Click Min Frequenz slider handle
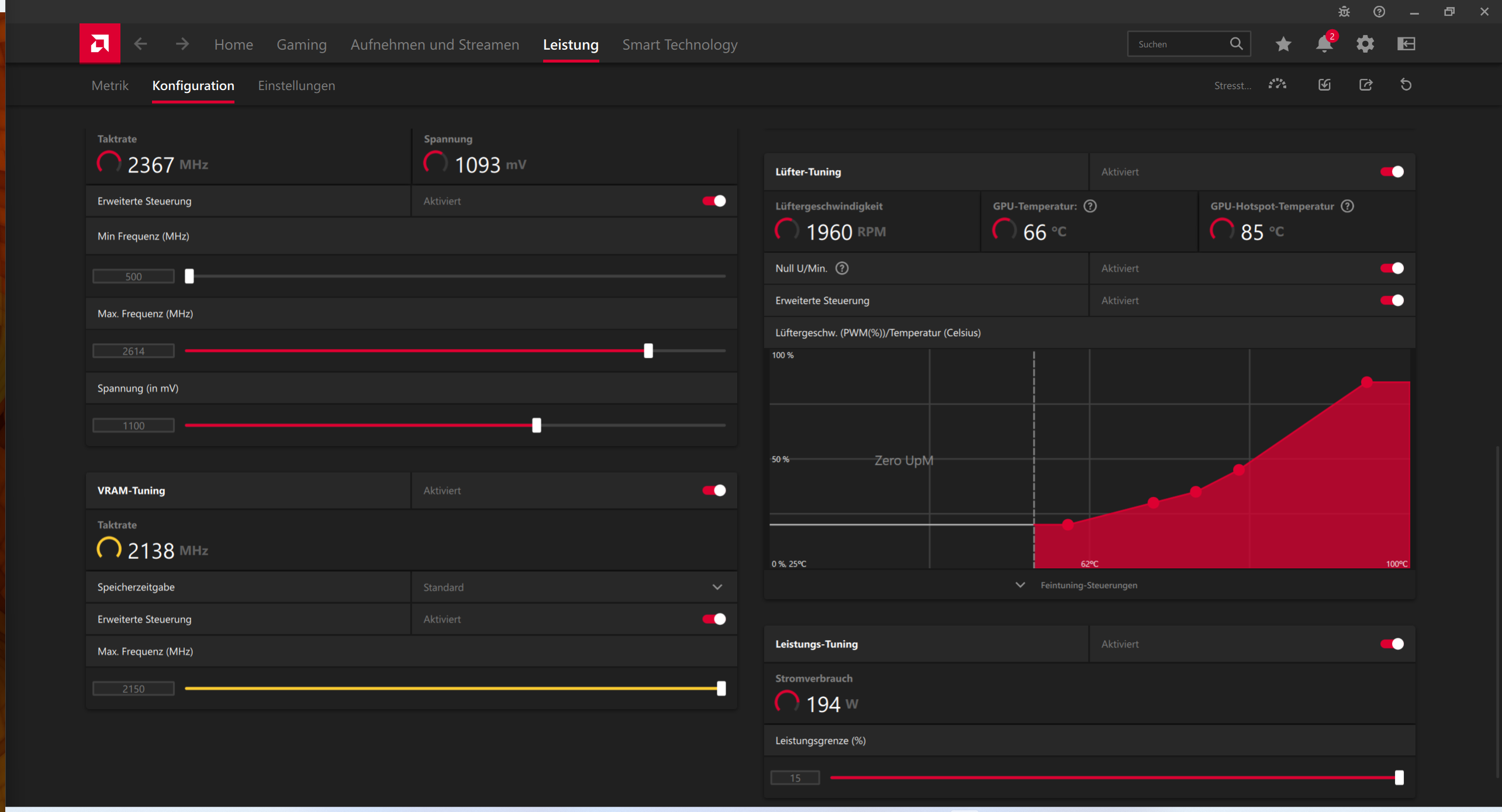Screen dimensions: 1502x812 pos(189,276)
